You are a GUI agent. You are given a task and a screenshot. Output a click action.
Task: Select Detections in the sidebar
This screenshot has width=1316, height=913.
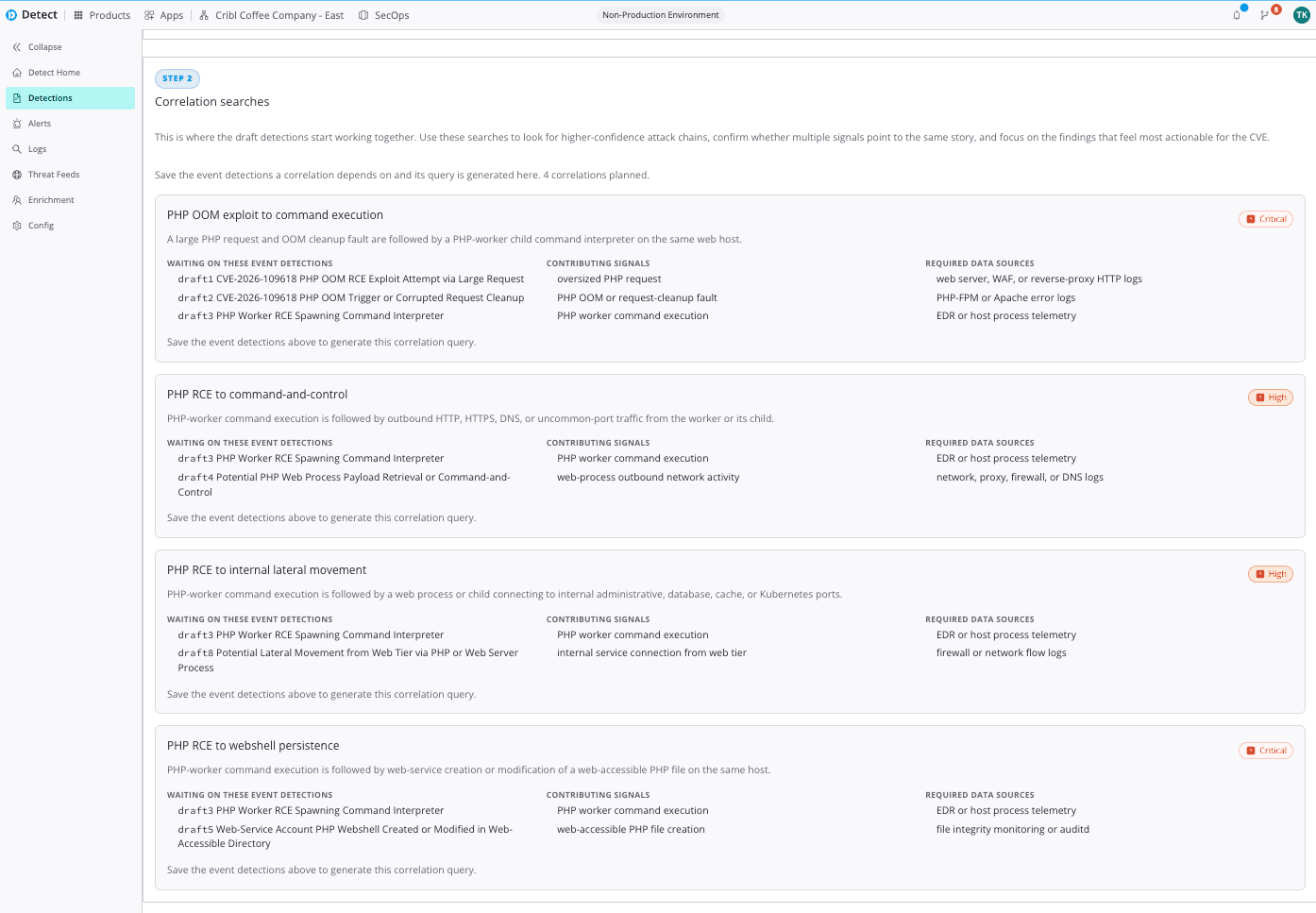tap(70, 98)
